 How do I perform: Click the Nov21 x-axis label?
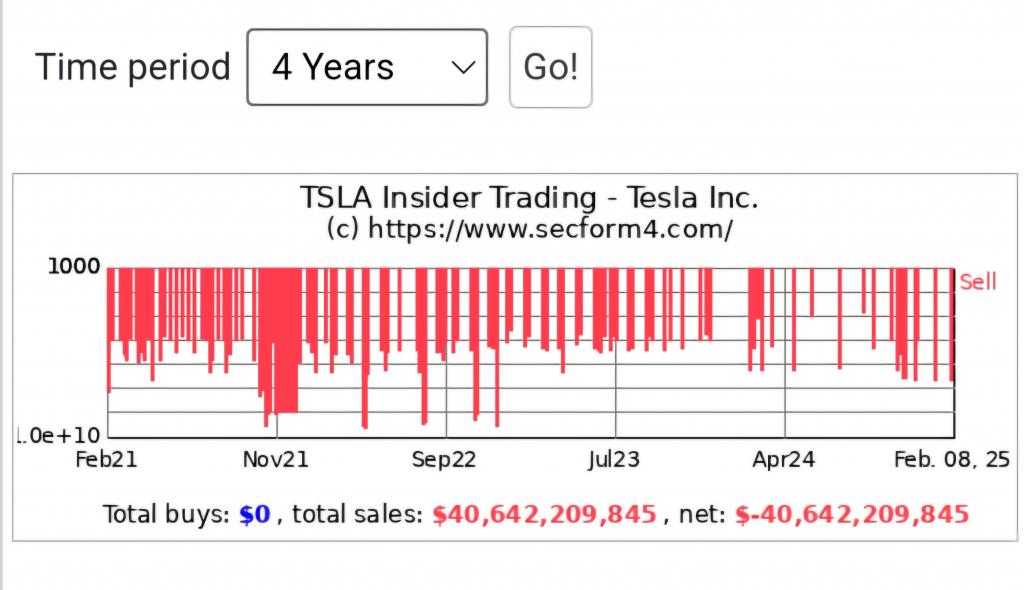[x=276, y=459]
